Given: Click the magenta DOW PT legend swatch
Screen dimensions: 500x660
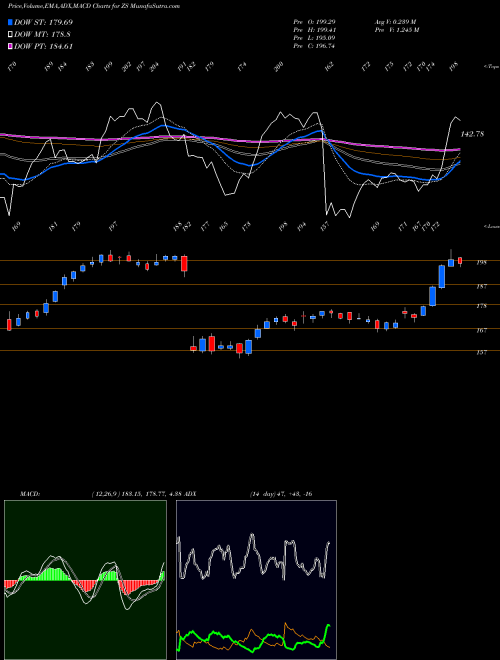Looking at the screenshot, I should click(x=10, y=46).
